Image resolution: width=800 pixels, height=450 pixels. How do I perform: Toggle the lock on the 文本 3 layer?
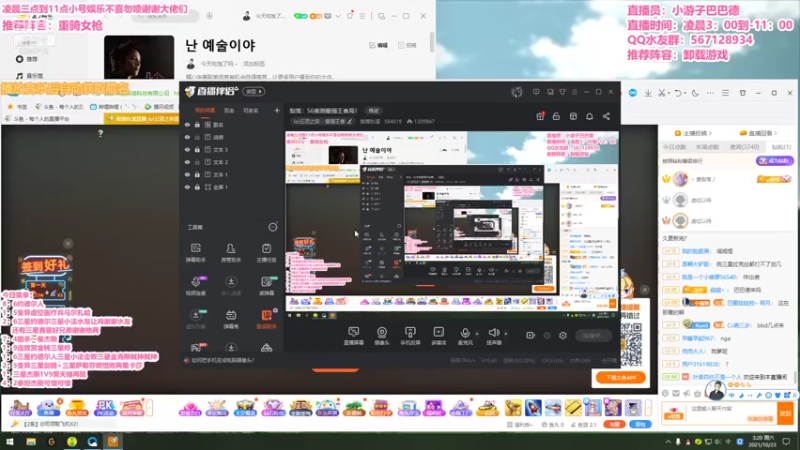pos(197,149)
